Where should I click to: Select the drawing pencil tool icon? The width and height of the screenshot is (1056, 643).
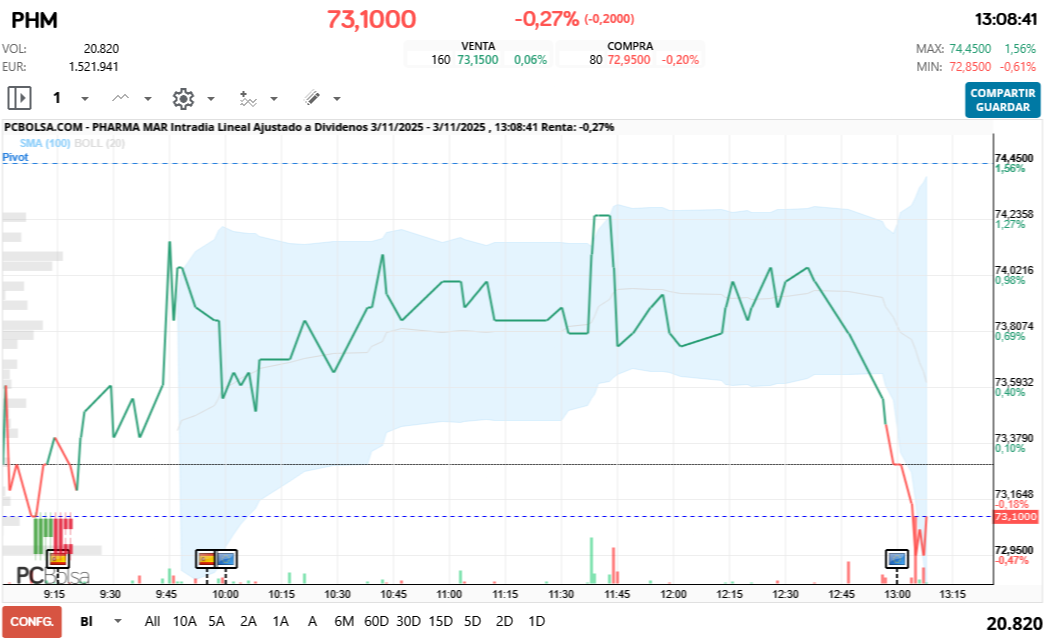click(311, 98)
